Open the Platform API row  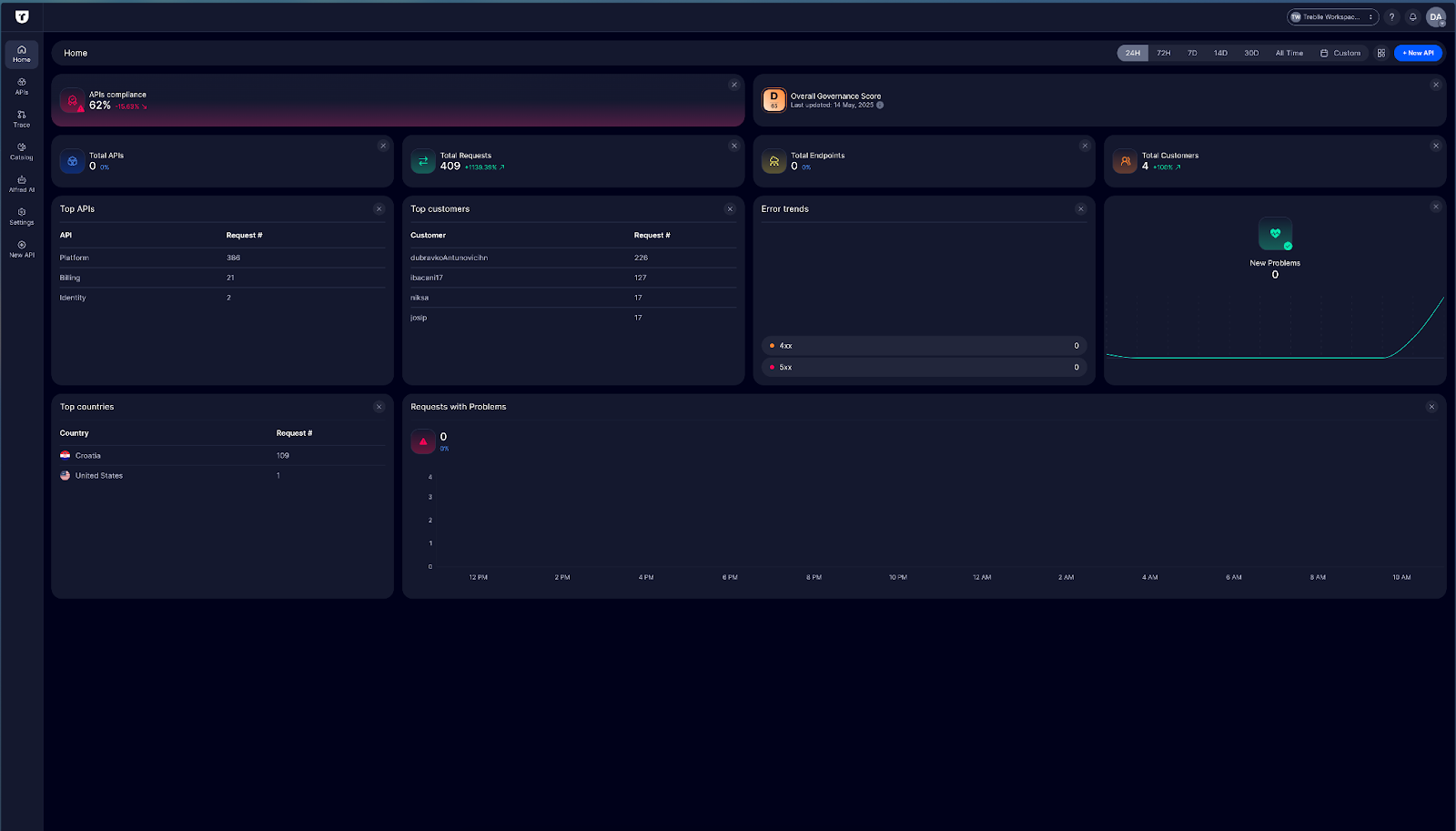(x=75, y=258)
